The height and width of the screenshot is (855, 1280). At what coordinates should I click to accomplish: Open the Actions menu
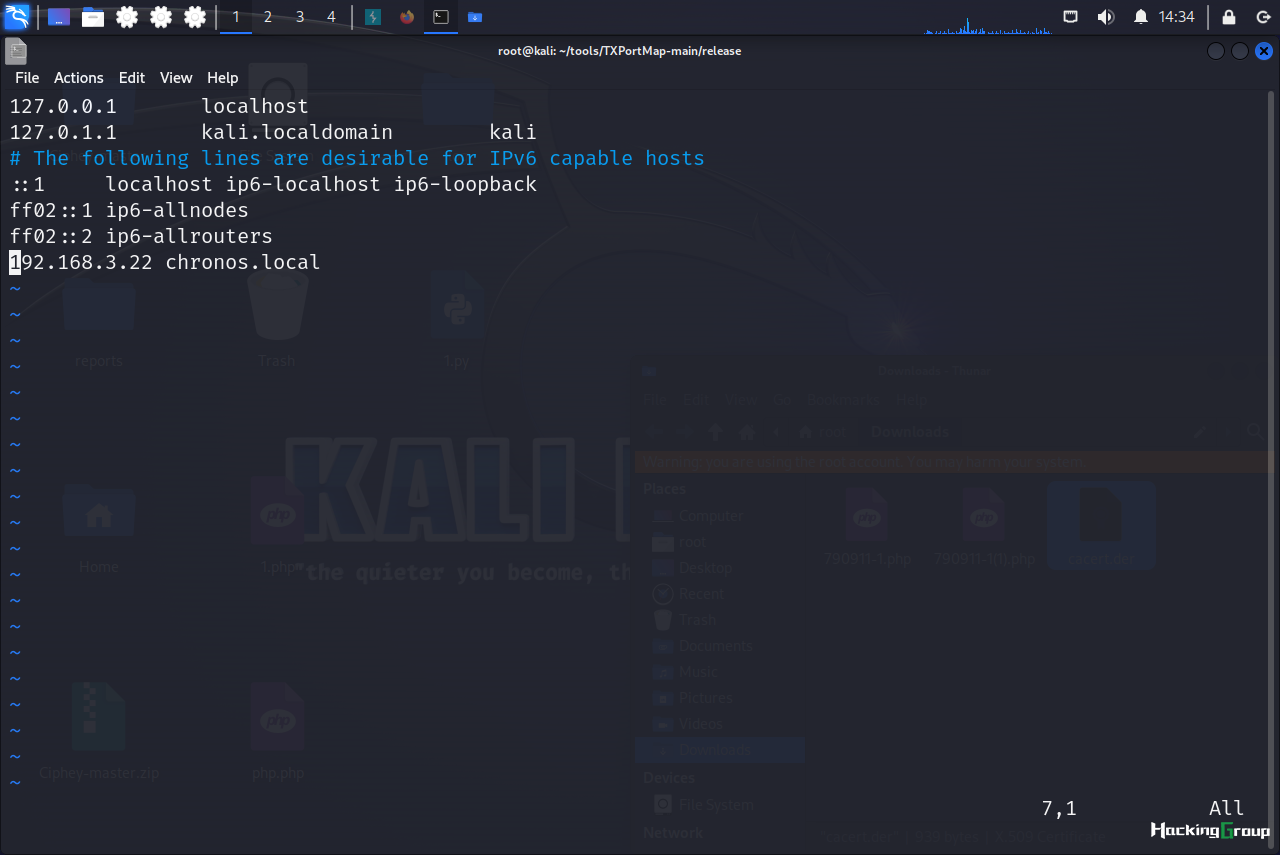(x=79, y=77)
